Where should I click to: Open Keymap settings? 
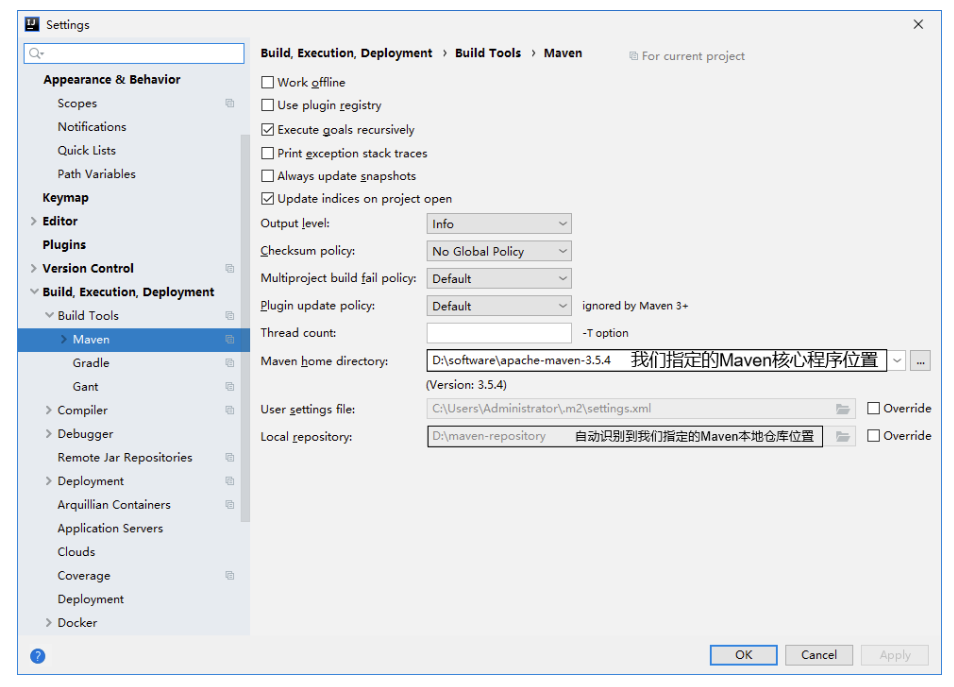click(x=66, y=197)
